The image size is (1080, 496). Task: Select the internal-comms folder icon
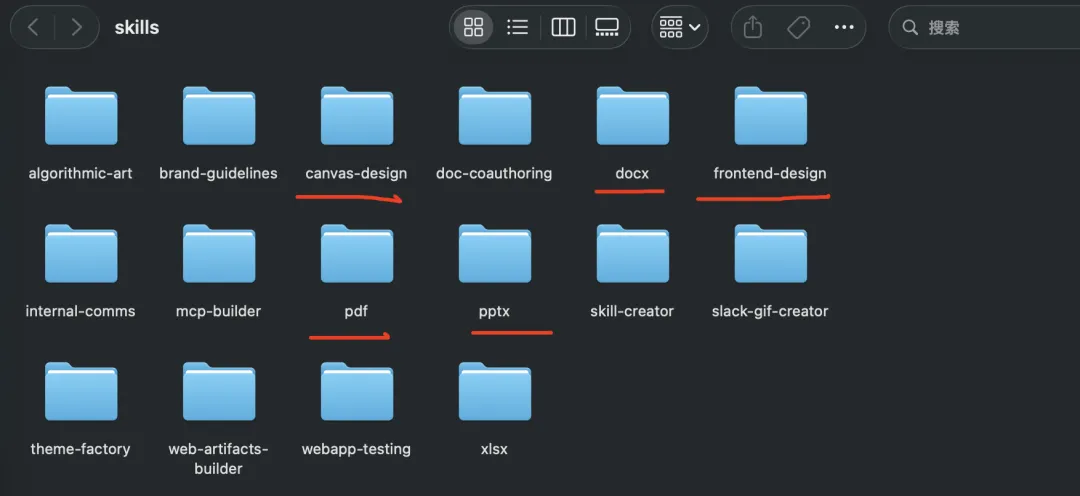pyautogui.click(x=81, y=254)
